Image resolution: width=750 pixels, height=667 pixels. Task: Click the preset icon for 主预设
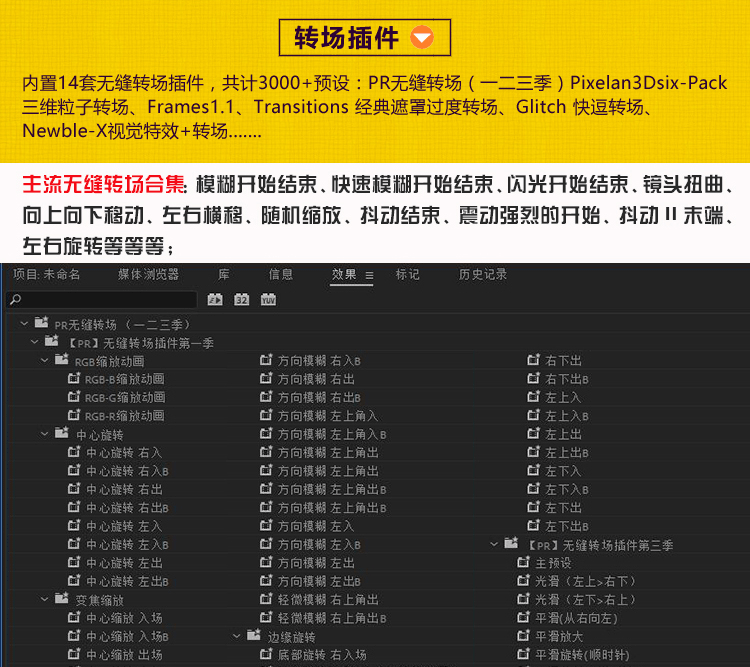tap(524, 562)
